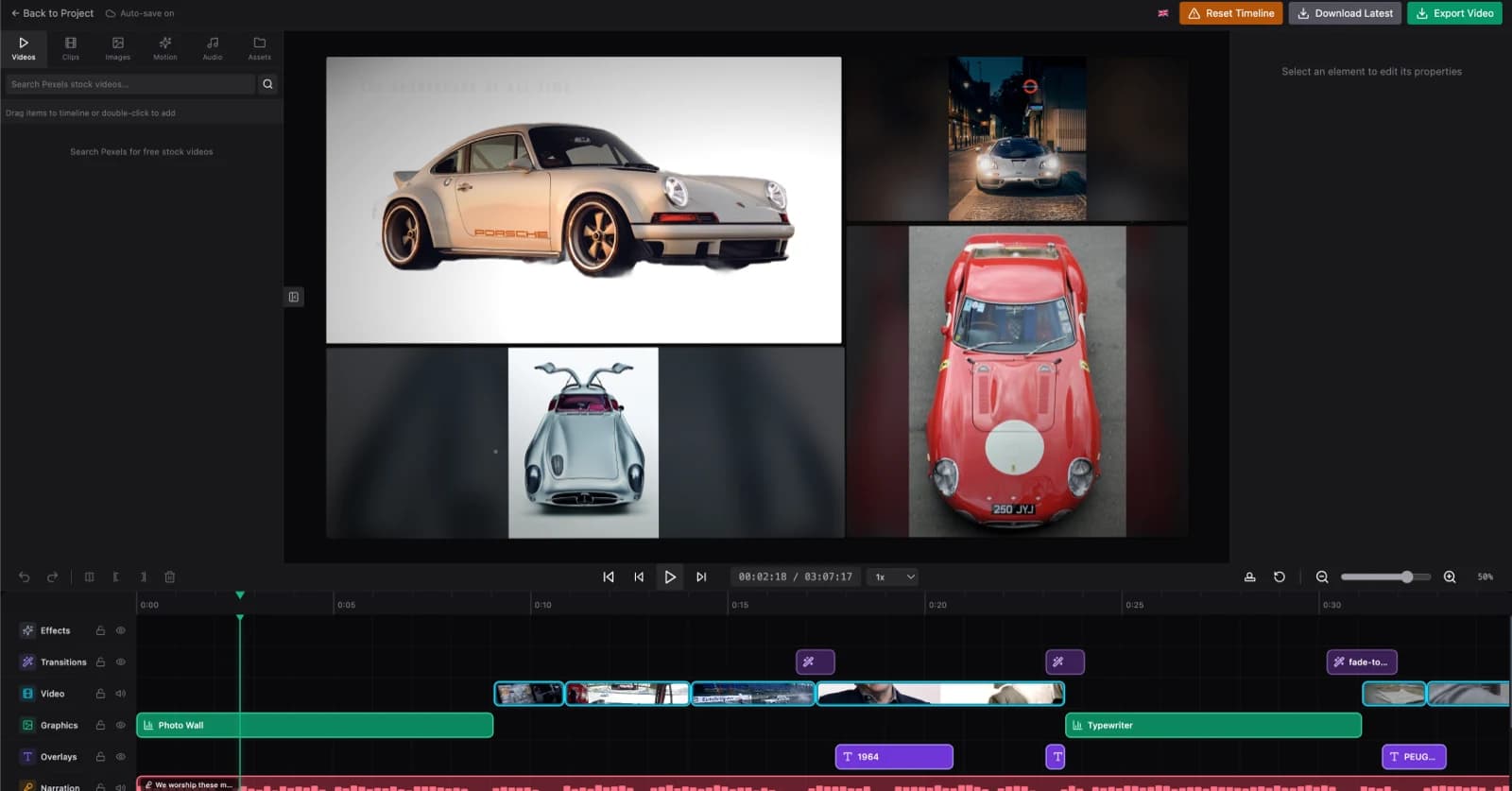Collapse the left panel with sidebar icon
Image resolution: width=1512 pixels, height=791 pixels.
[x=294, y=297]
